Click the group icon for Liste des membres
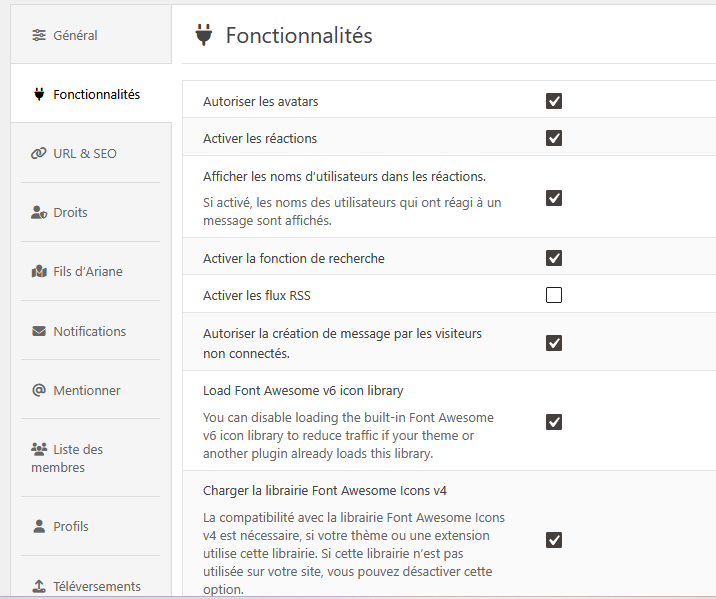The width and height of the screenshot is (716, 599). tap(39, 449)
